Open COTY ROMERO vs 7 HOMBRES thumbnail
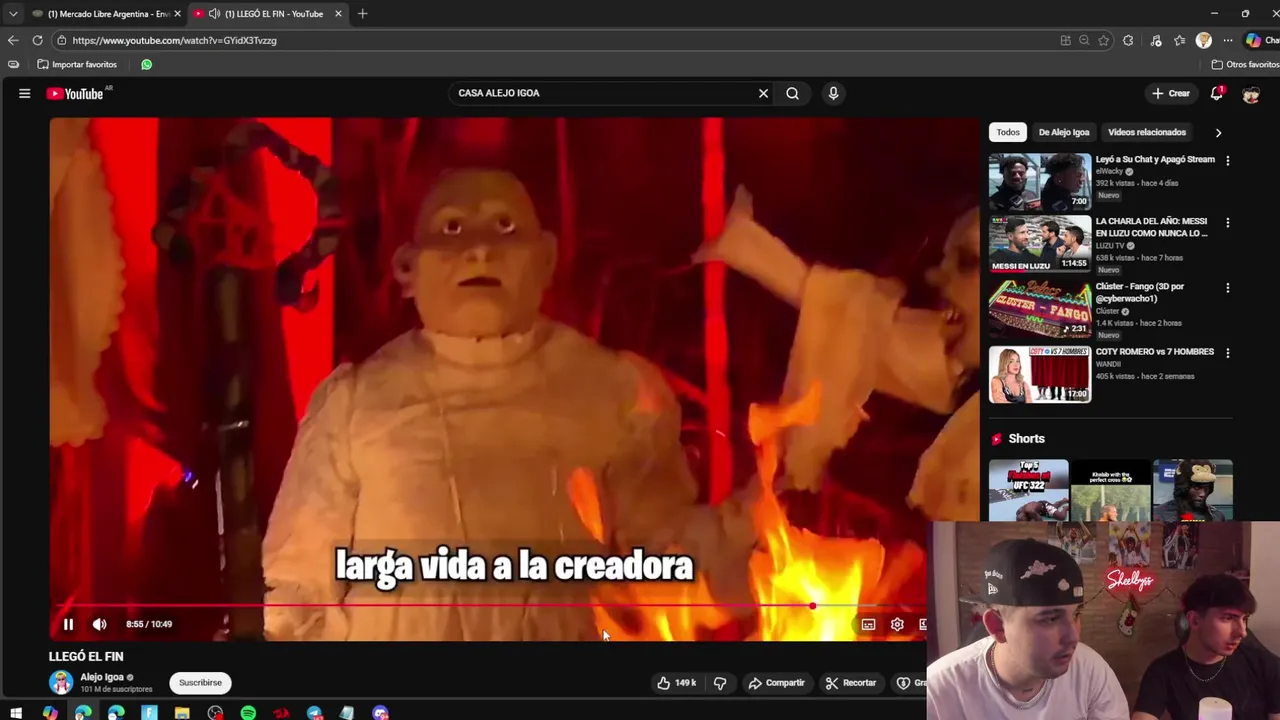Screen dimensions: 1280x720 coord(1040,374)
